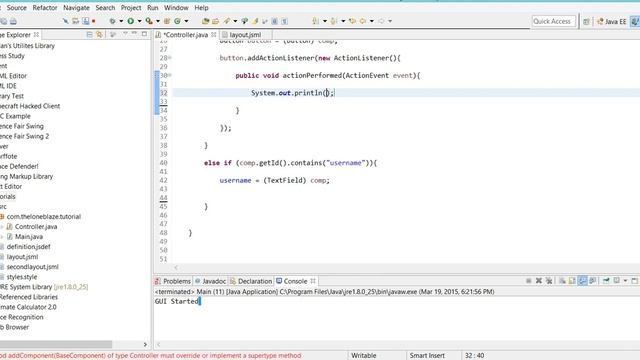The height and width of the screenshot is (360, 640).
Task: Maximize the Console view
Action: [x=634, y=281]
